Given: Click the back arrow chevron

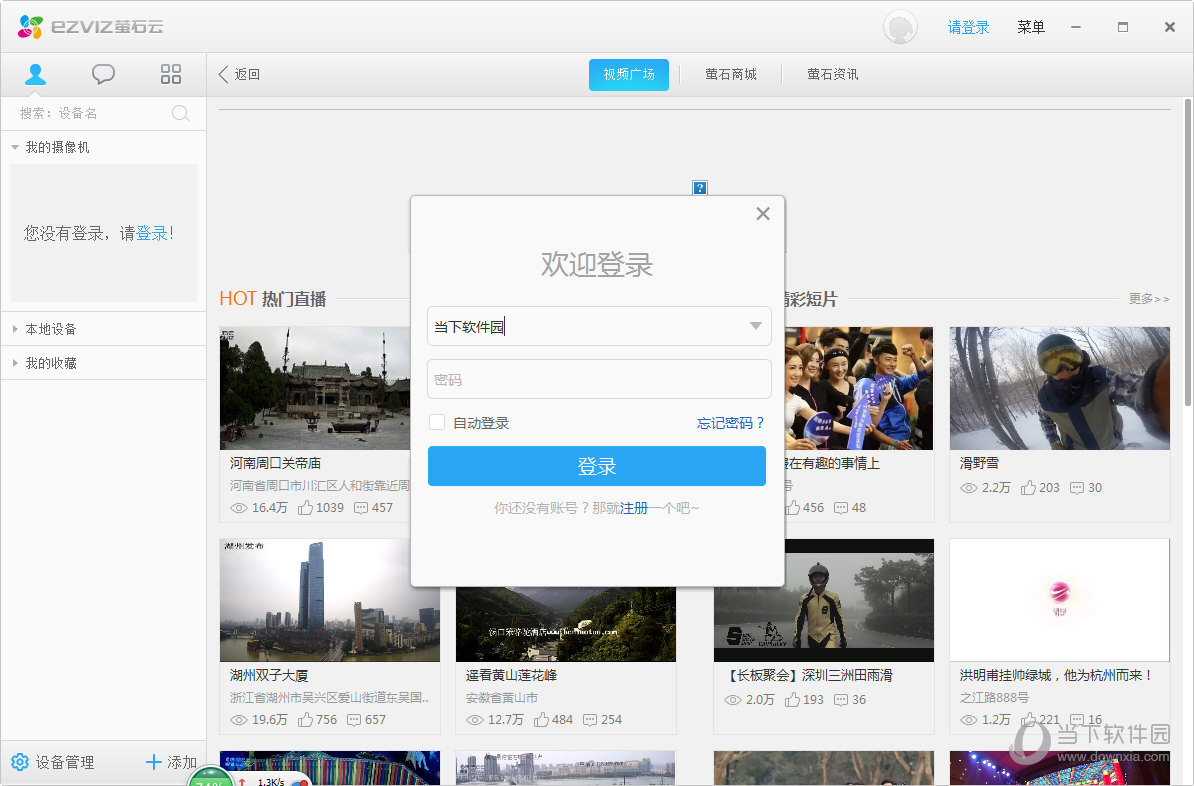Looking at the screenshot, I should [x=223, y=74].
